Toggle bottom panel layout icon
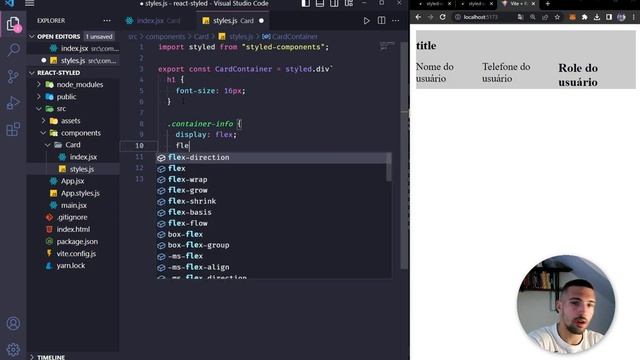Viewport: 640px width, 360px height. 320,3
